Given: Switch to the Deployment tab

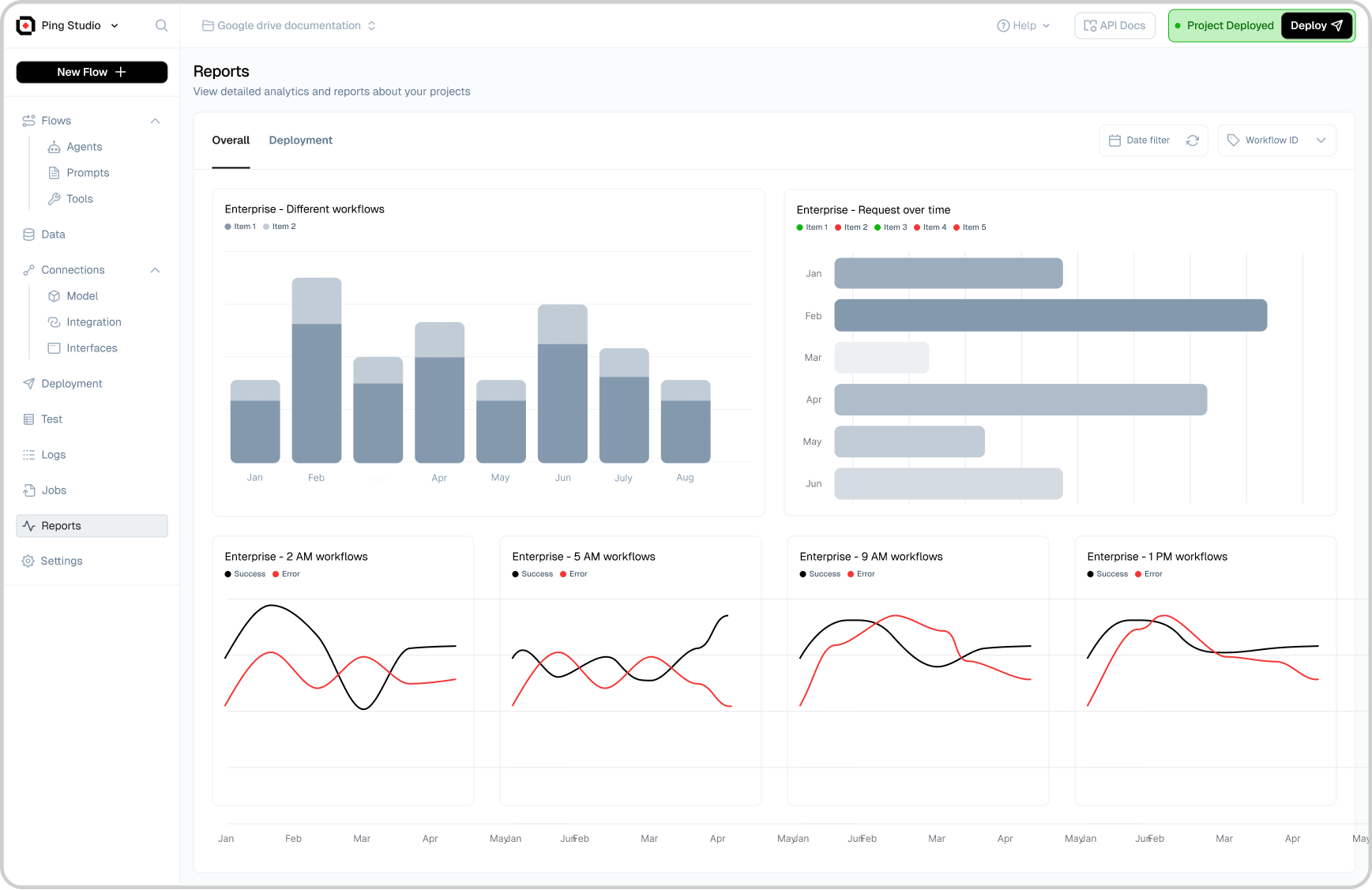Looking at the screenshot, I should (x=301, y=141).
